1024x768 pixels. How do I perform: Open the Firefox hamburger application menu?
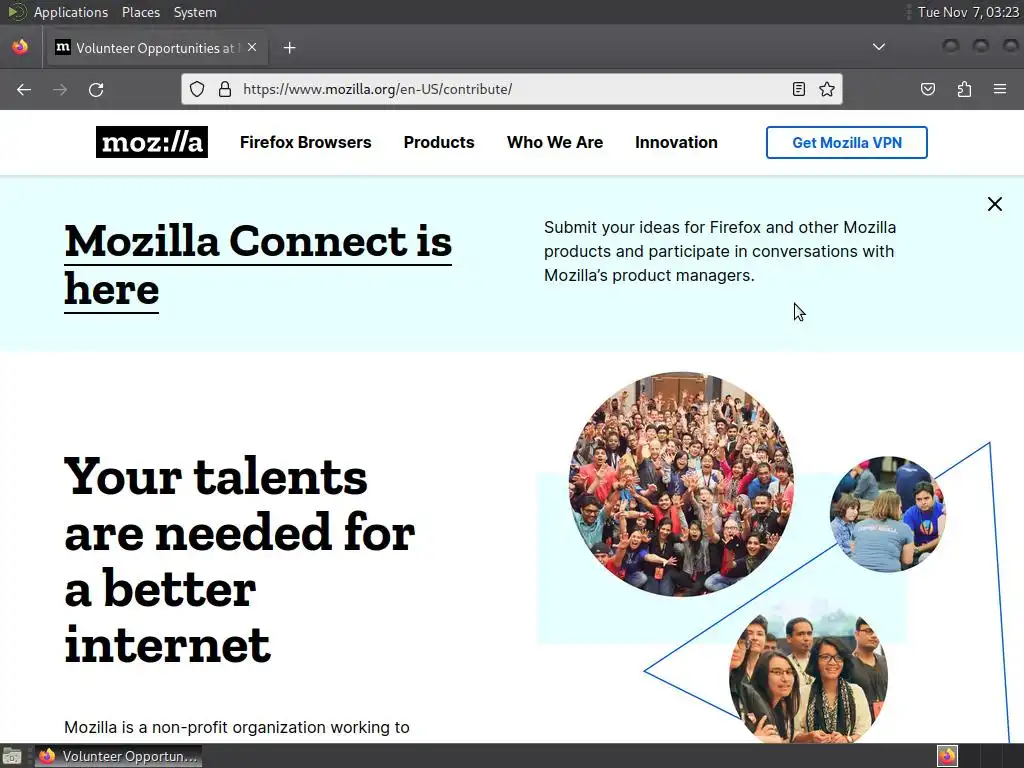click(1000, 89)
